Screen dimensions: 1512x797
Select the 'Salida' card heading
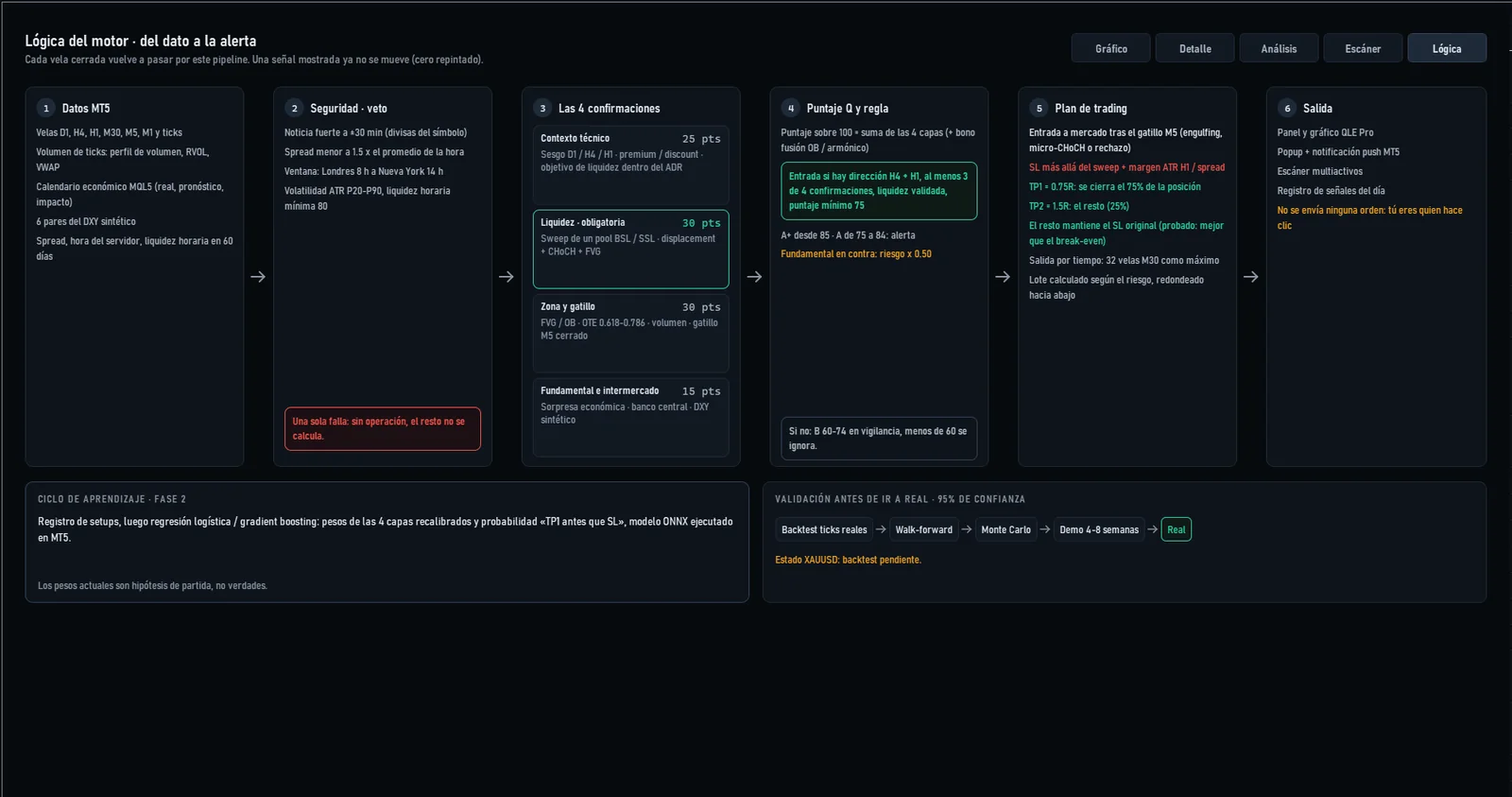[x=1317, y=109]
